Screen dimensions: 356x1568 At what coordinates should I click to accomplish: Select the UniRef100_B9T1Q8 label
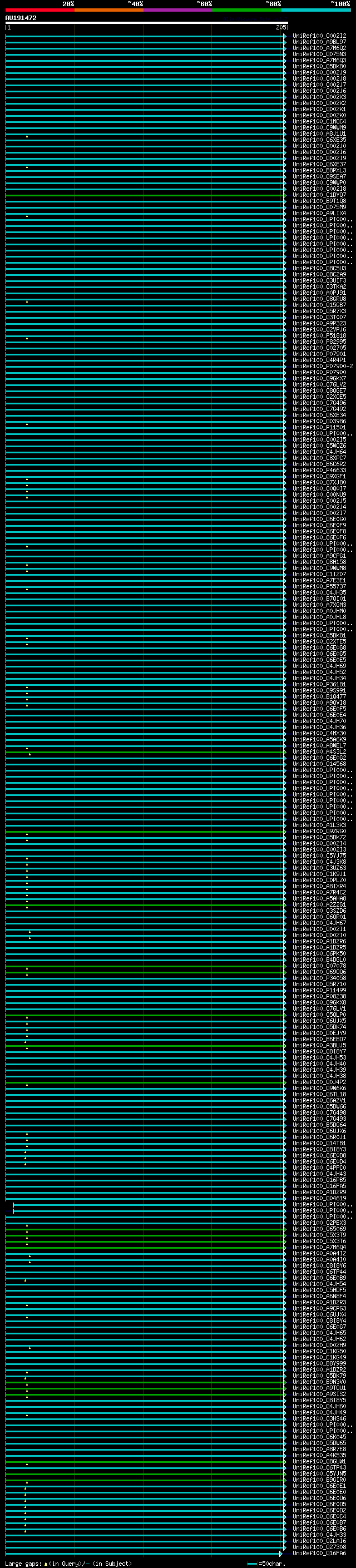click(x=319, y=201)
